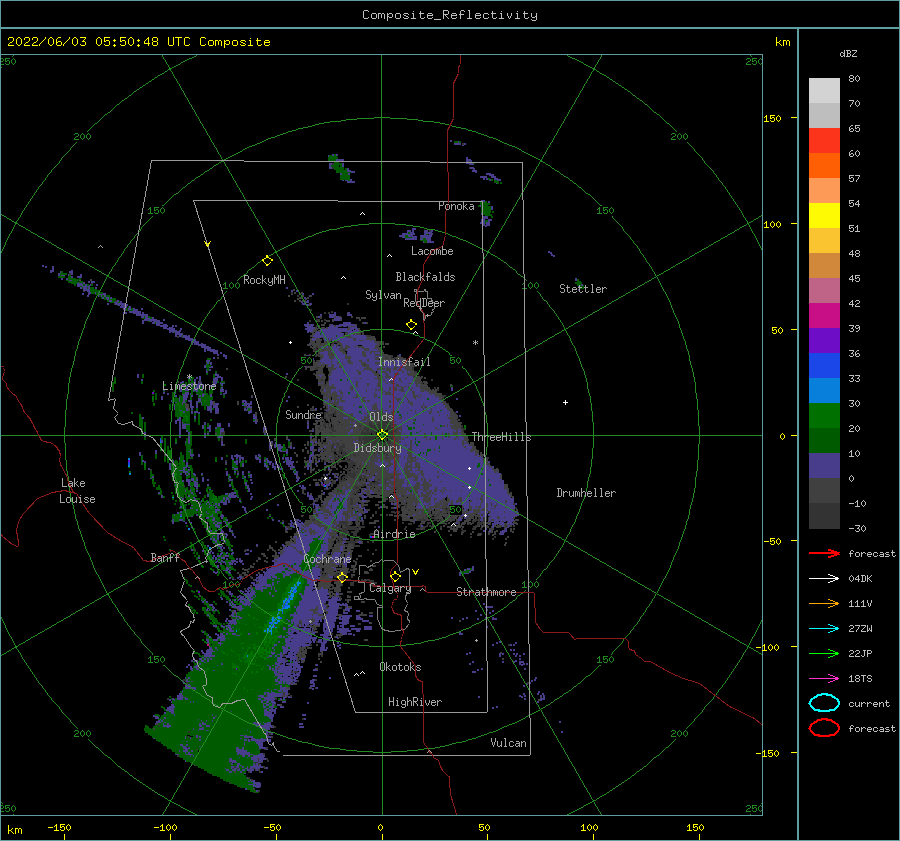Image resolution: width=900 pixels, height=841 pixels.
Task: Click the Stettler label on the map
Action: tap(583, 289)
